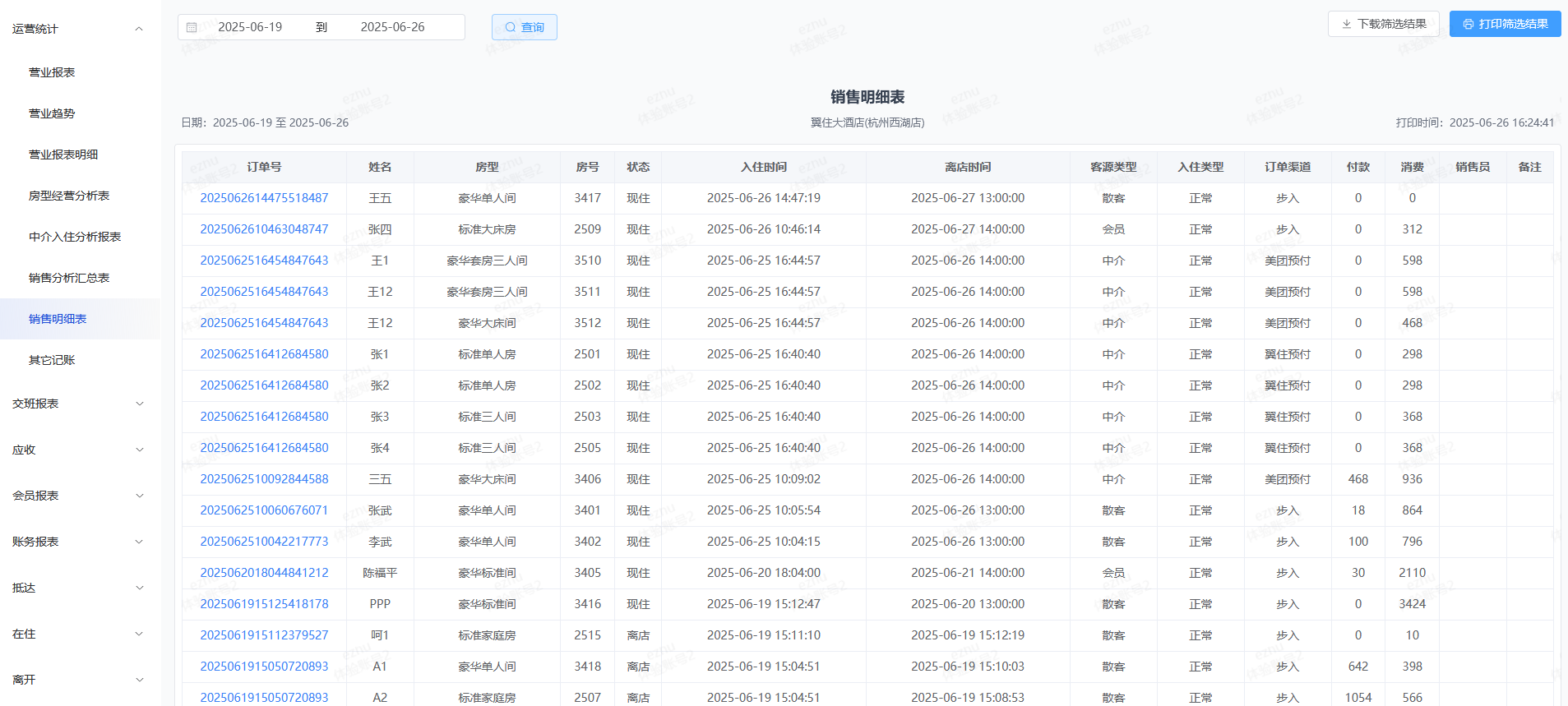This screenshot has width=1568, height=706.
Task: Open order link 2025062510092844588
Action: 264,479
